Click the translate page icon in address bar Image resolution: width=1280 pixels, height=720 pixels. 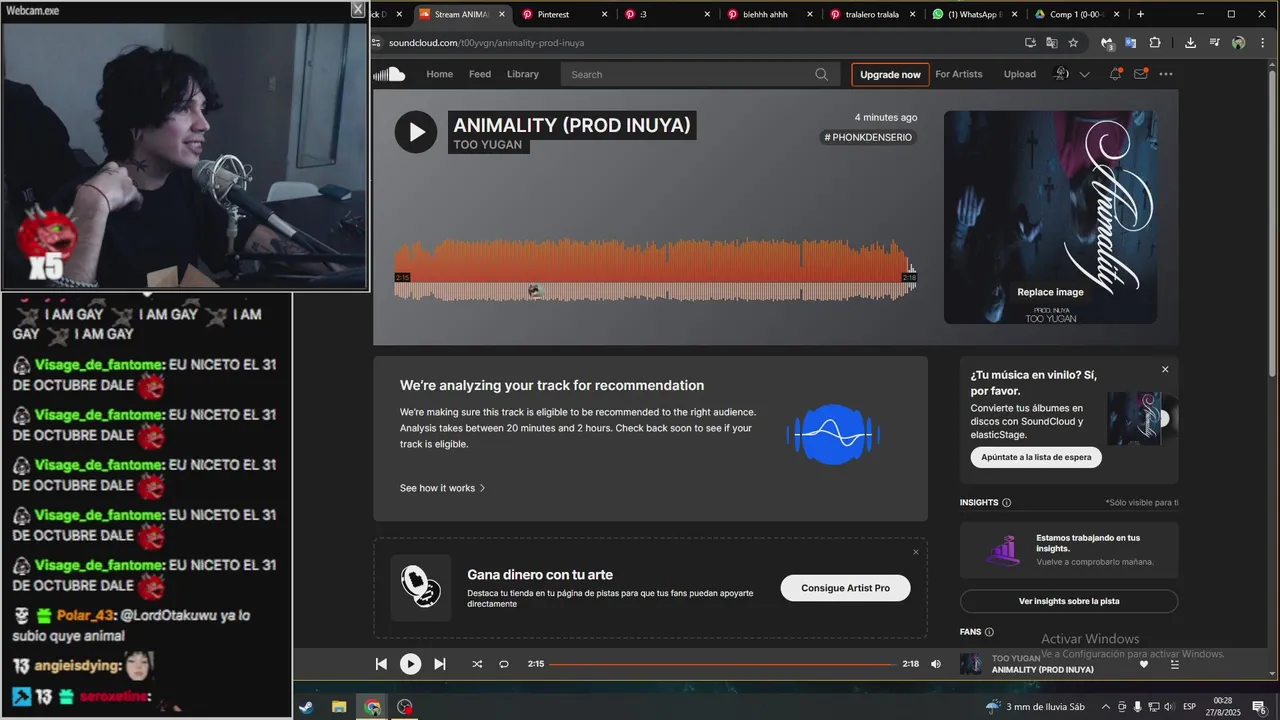click(x=1052, y=43)
